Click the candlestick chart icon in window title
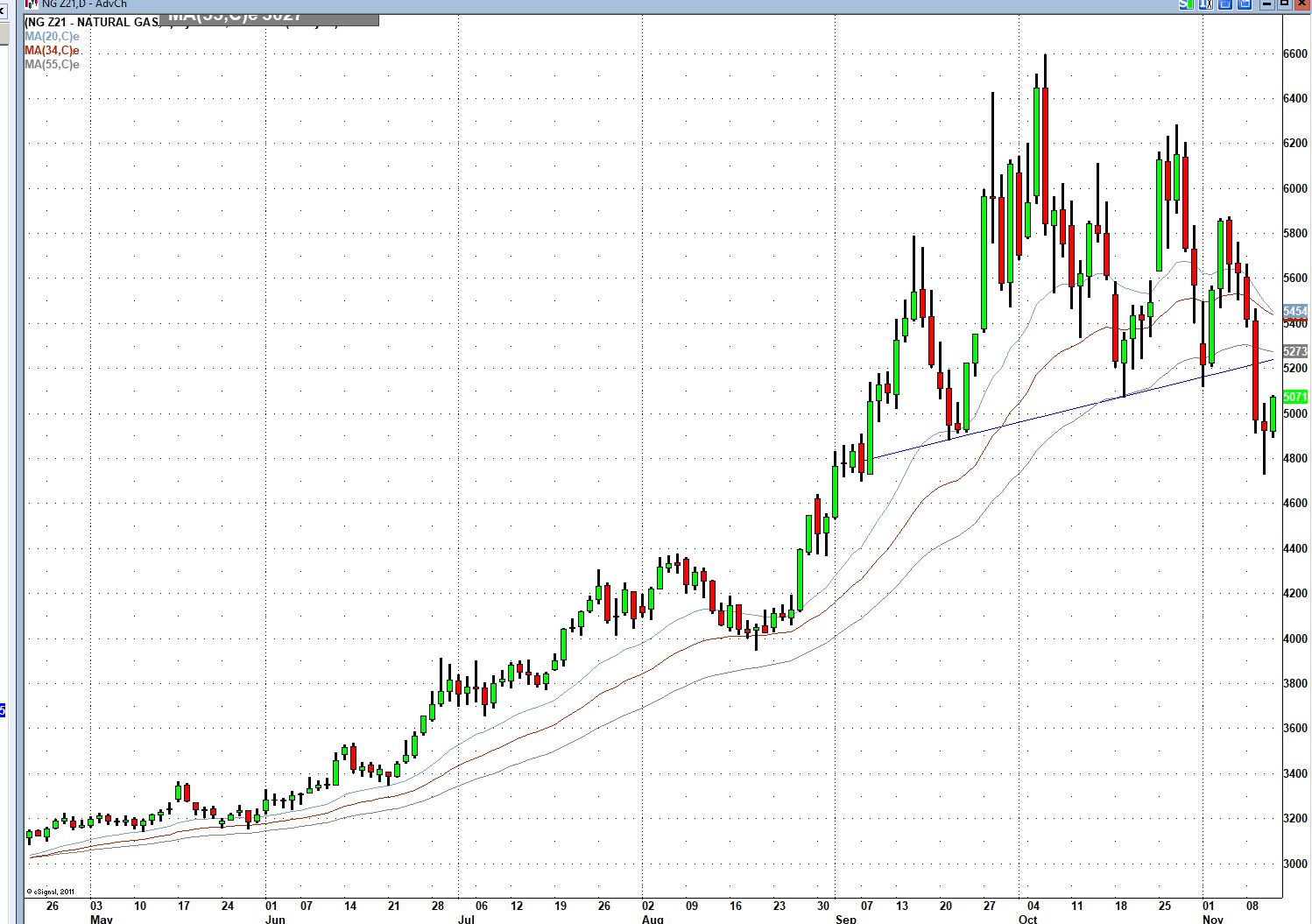Screen dimensions: 1312x924 point(32,4)
